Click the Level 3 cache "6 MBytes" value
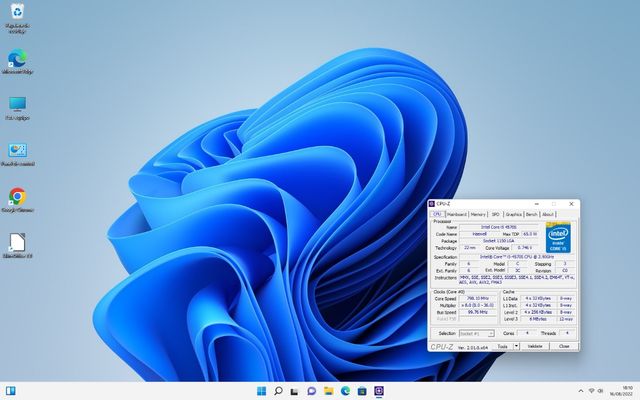 pos(538,319)
